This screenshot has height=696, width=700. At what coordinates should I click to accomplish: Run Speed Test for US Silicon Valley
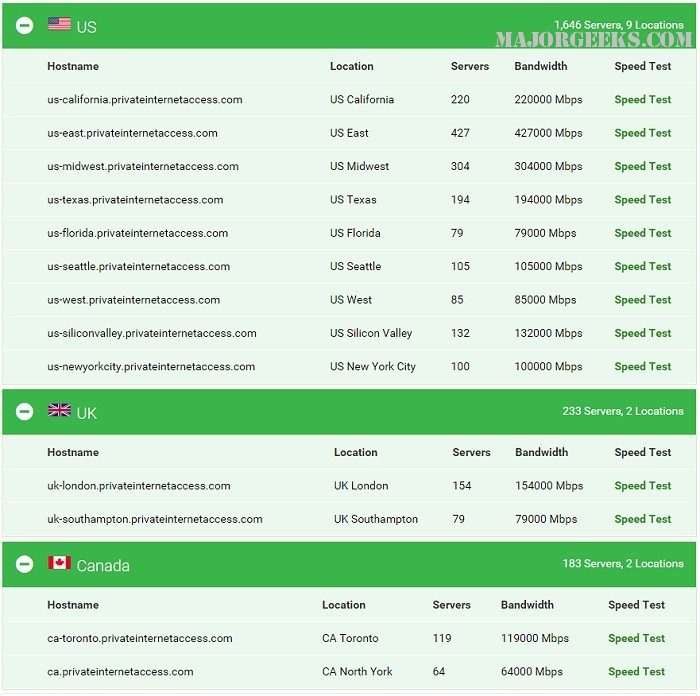click(x=642, y=333)
